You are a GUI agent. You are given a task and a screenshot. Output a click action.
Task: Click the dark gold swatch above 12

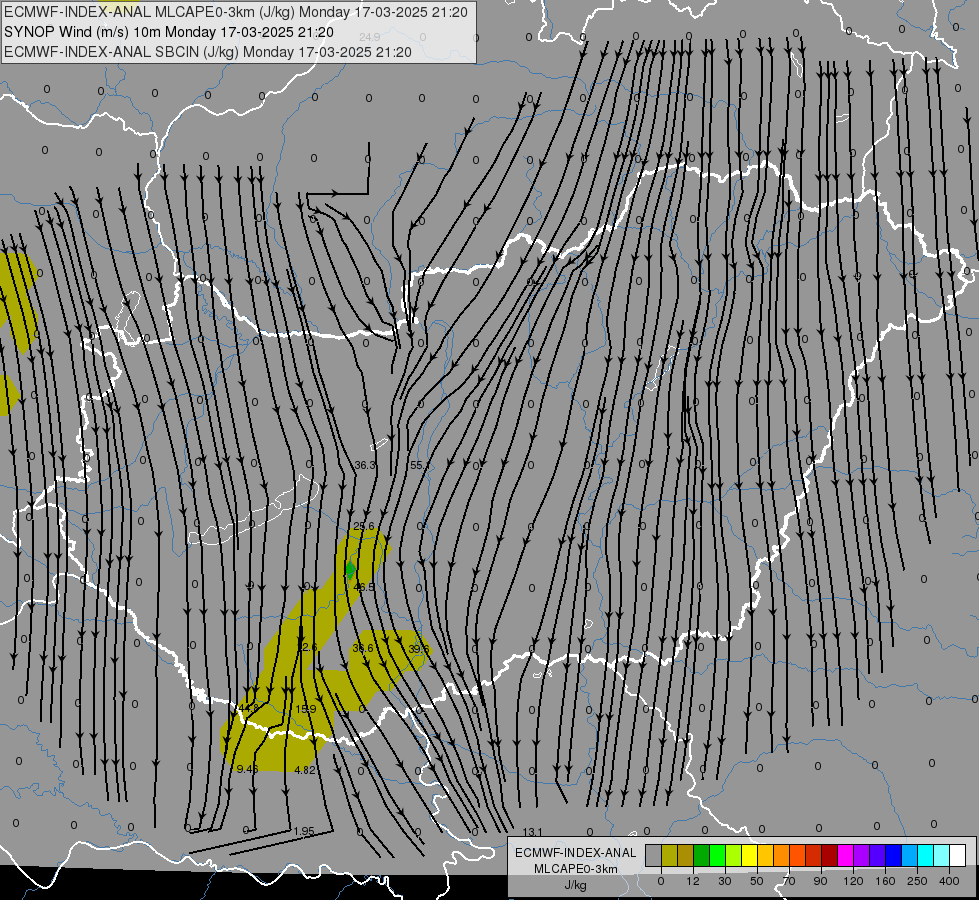pyautogui.click(x=686, y=856)
